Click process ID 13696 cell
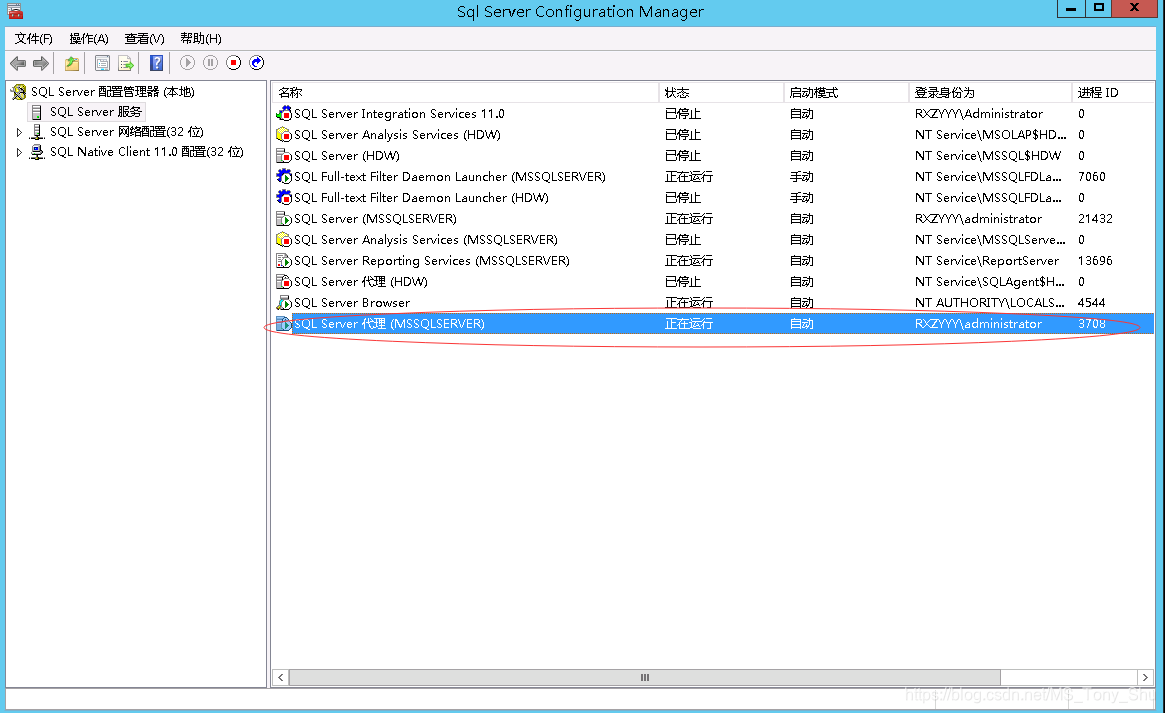This screenshot has height=713, width=1165. point(1095,261)
